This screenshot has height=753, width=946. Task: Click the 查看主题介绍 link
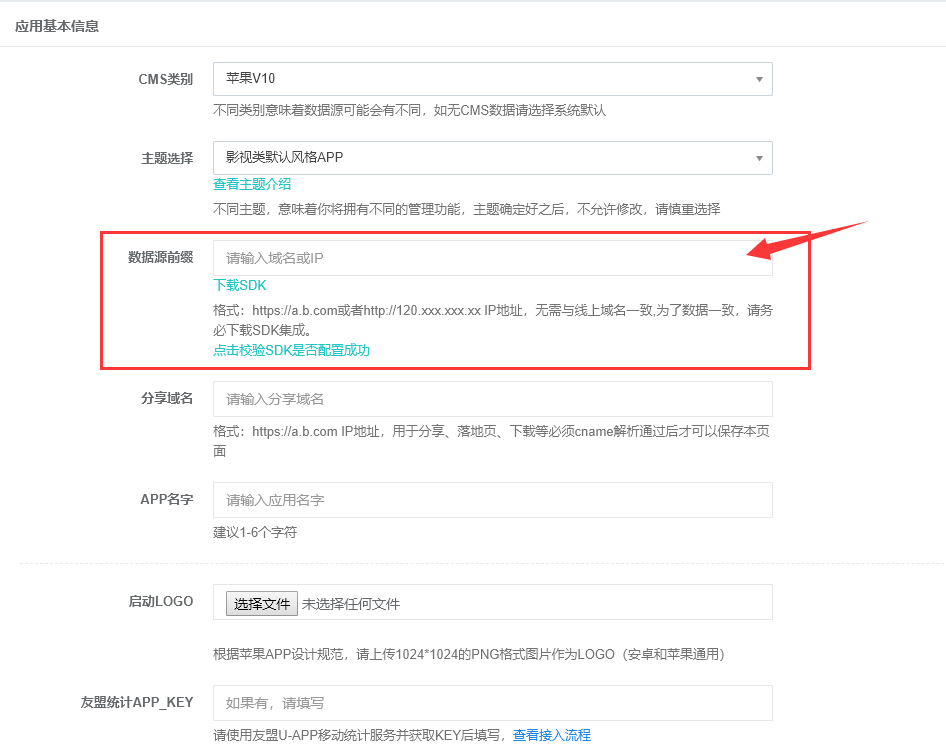click(252, 184)
